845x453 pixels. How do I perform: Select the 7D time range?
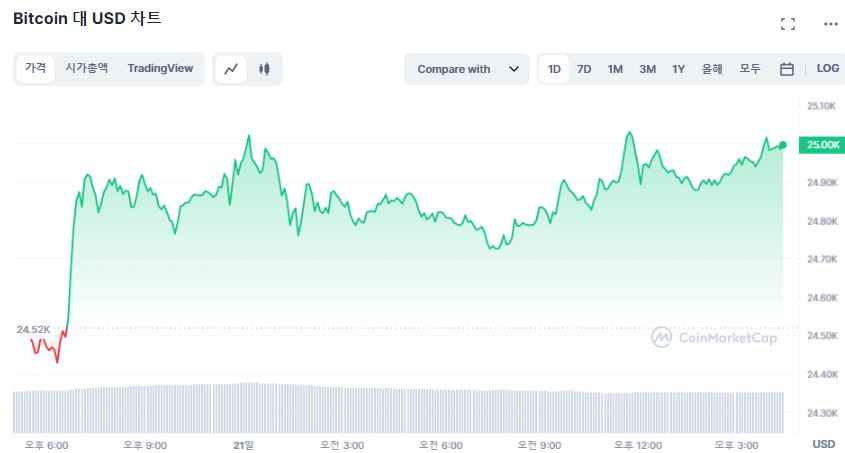[584, 69]
